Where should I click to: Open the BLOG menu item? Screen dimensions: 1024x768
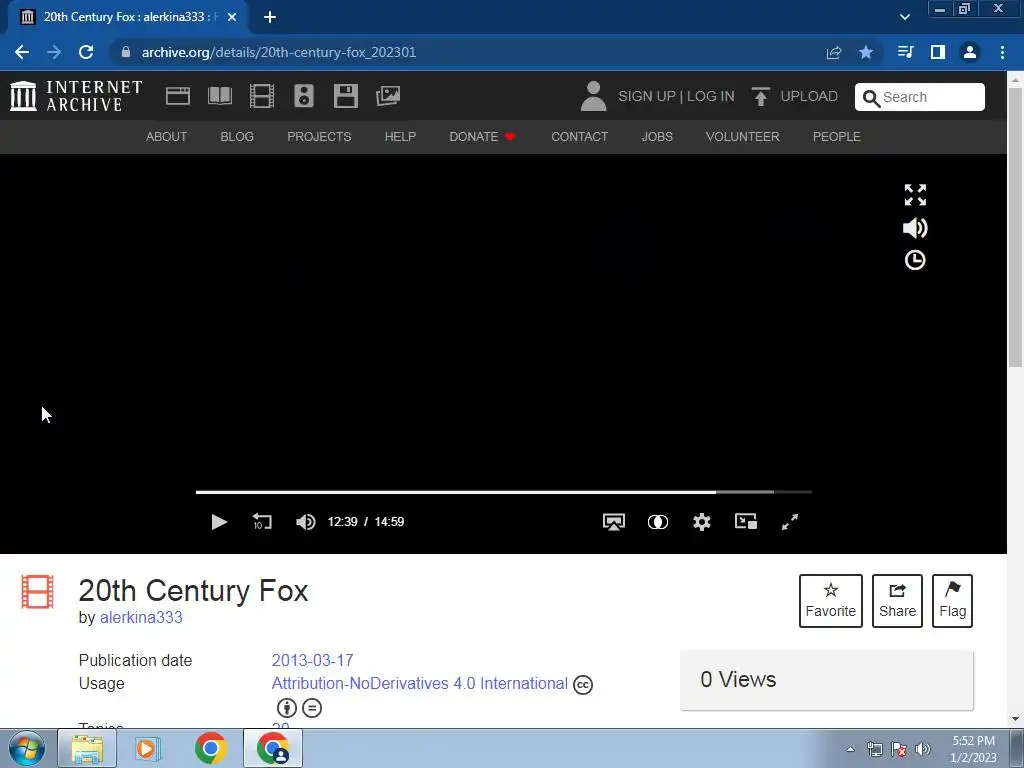click(237, 136)
